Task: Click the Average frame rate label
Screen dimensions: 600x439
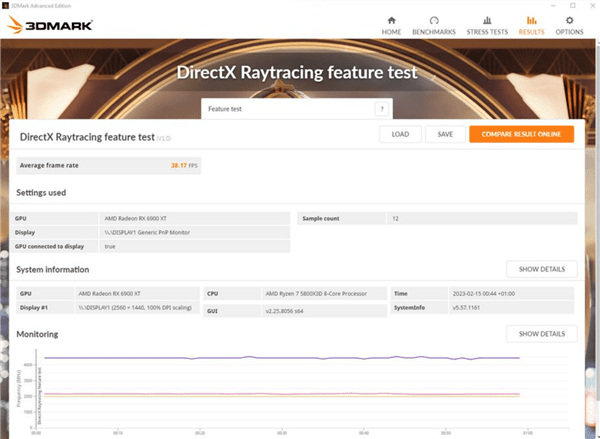Action: coord(49,166)
